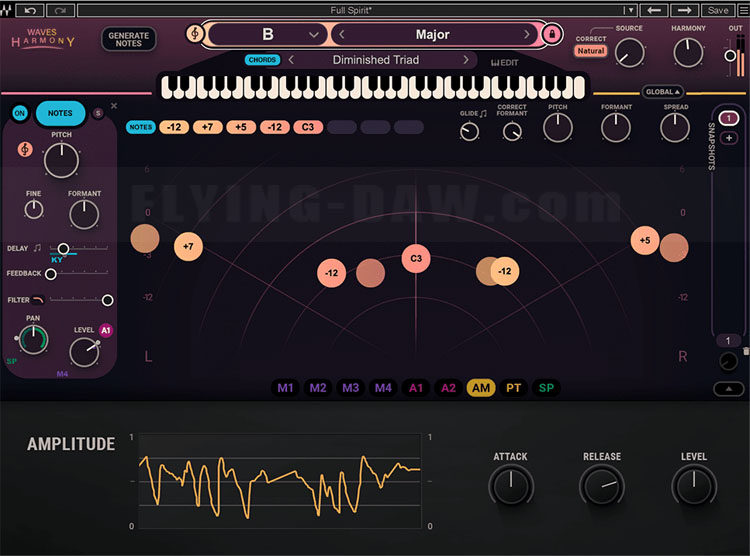
Task: Select the +7 voice chip
Action: [208, 127]
